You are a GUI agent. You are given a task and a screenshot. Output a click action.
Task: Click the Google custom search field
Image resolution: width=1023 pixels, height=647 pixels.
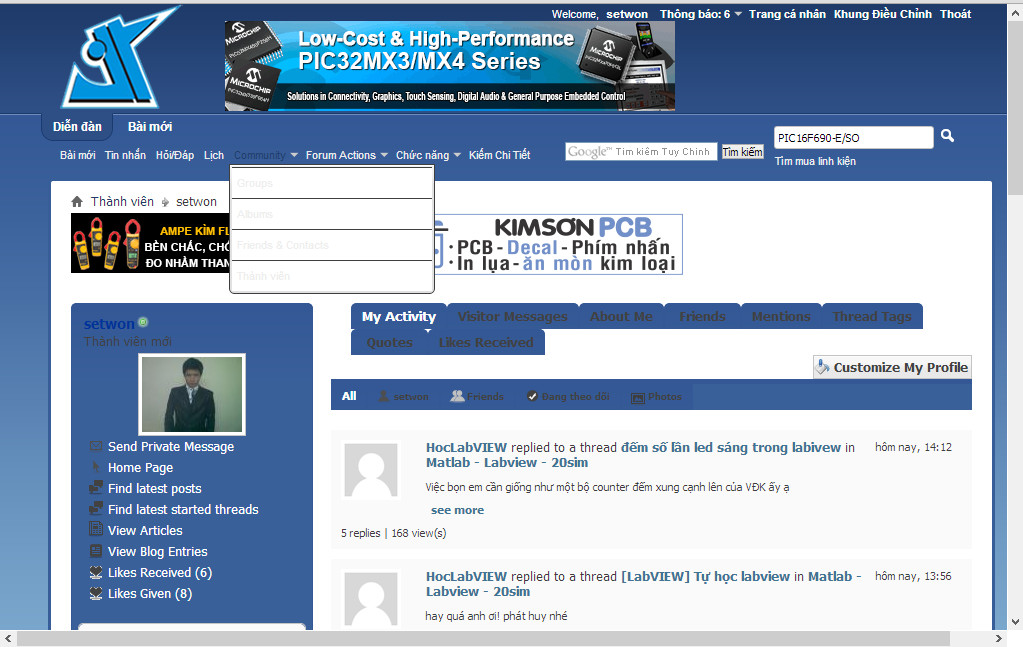tap(641, 152)
